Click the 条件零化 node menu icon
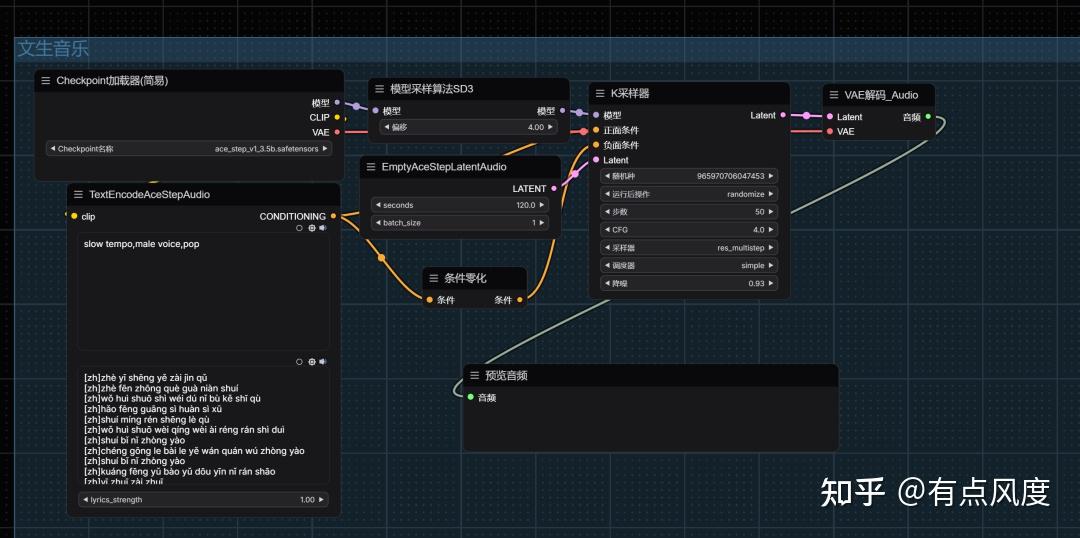The image size is (1080, 538). [433, 278]
